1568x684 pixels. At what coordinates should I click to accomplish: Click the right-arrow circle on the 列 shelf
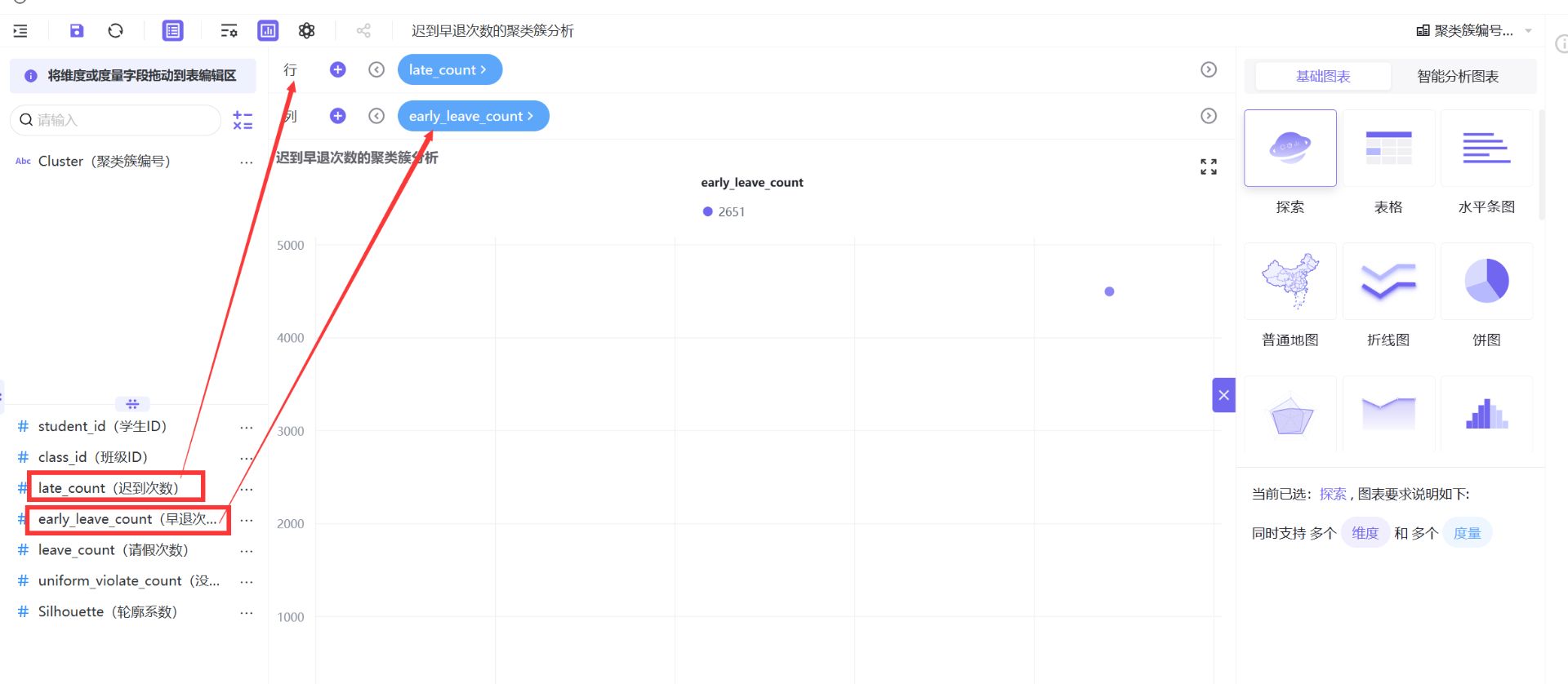tap(1209, 116)
